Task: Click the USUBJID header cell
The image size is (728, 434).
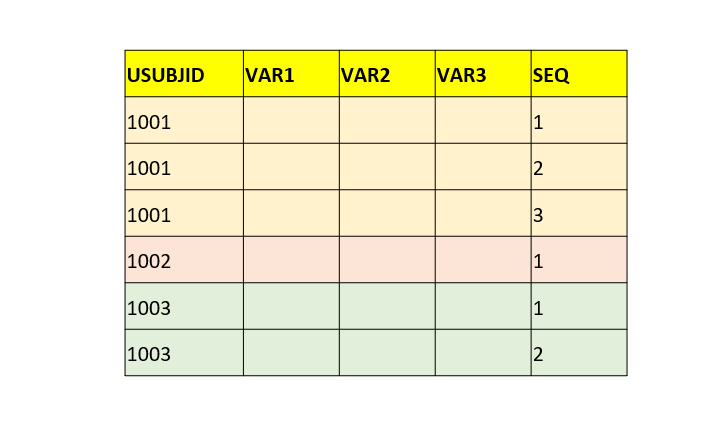Action: pyautogui.click(x=184, y=74)
